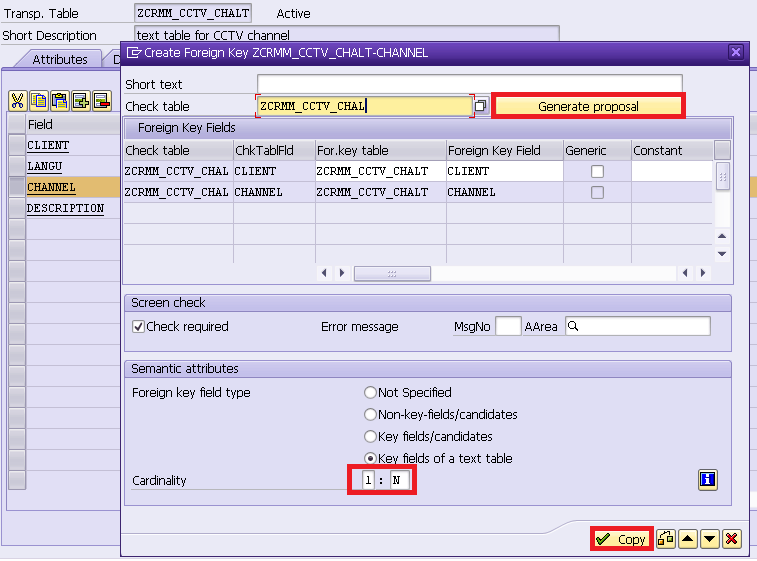Click the AArea input field

(x=638, y=326)
